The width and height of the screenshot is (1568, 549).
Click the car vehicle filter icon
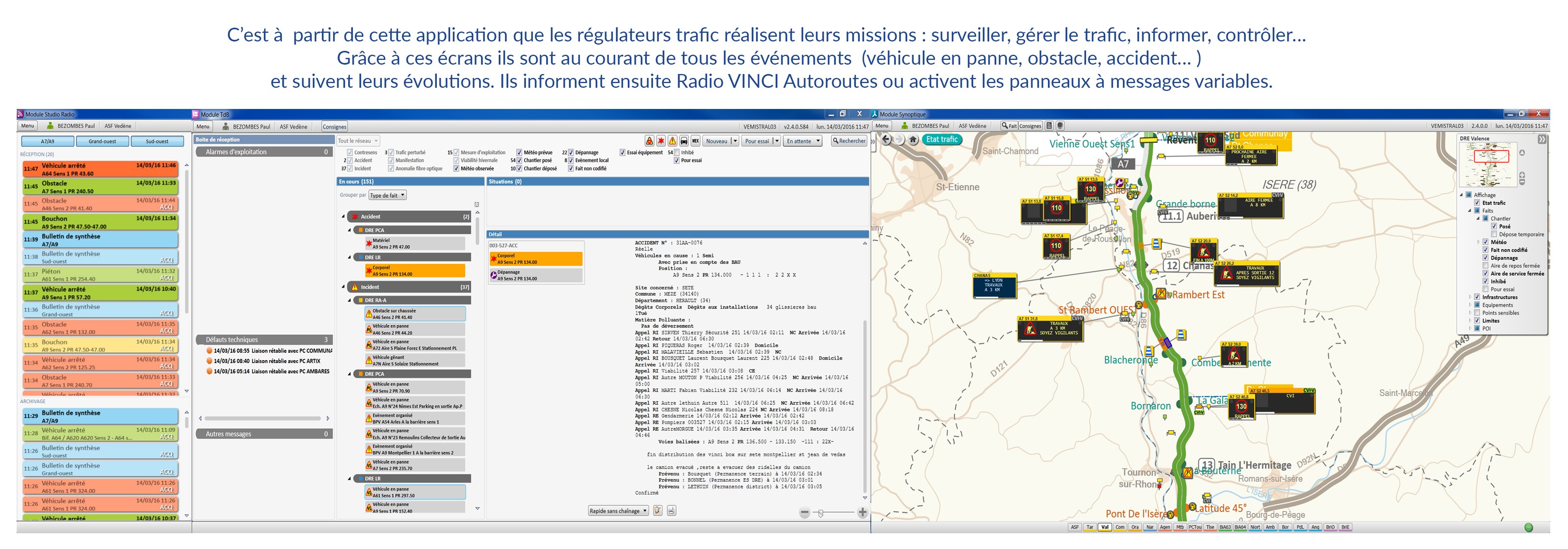pos(683,141)
